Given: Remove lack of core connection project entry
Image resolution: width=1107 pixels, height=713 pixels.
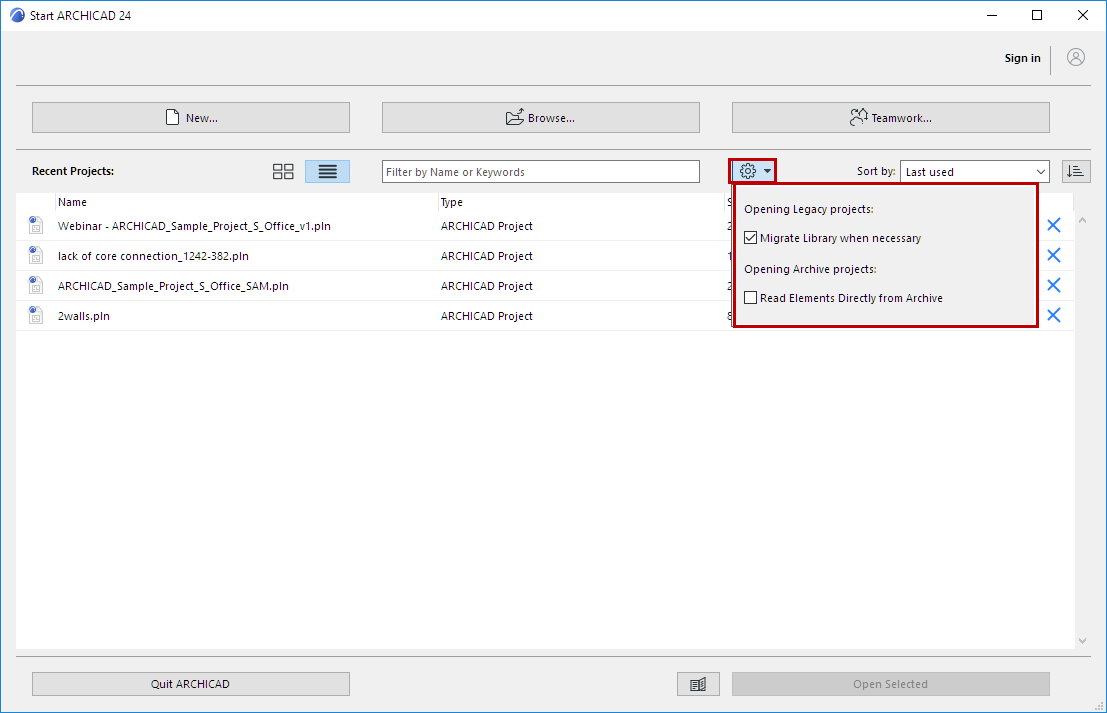Looking at the screenshot, I should (1053, 255).
